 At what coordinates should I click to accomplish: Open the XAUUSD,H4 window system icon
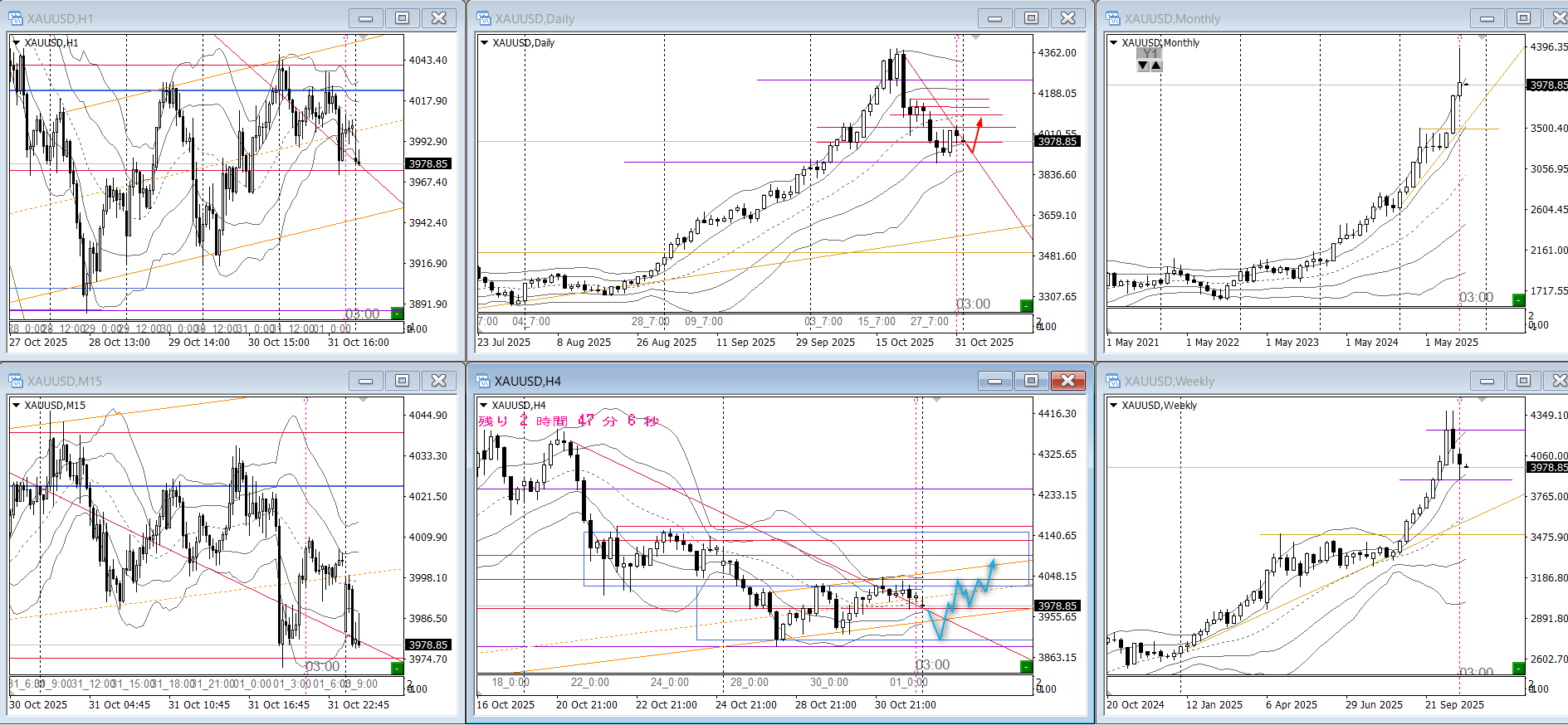click(x=483, y=381)
